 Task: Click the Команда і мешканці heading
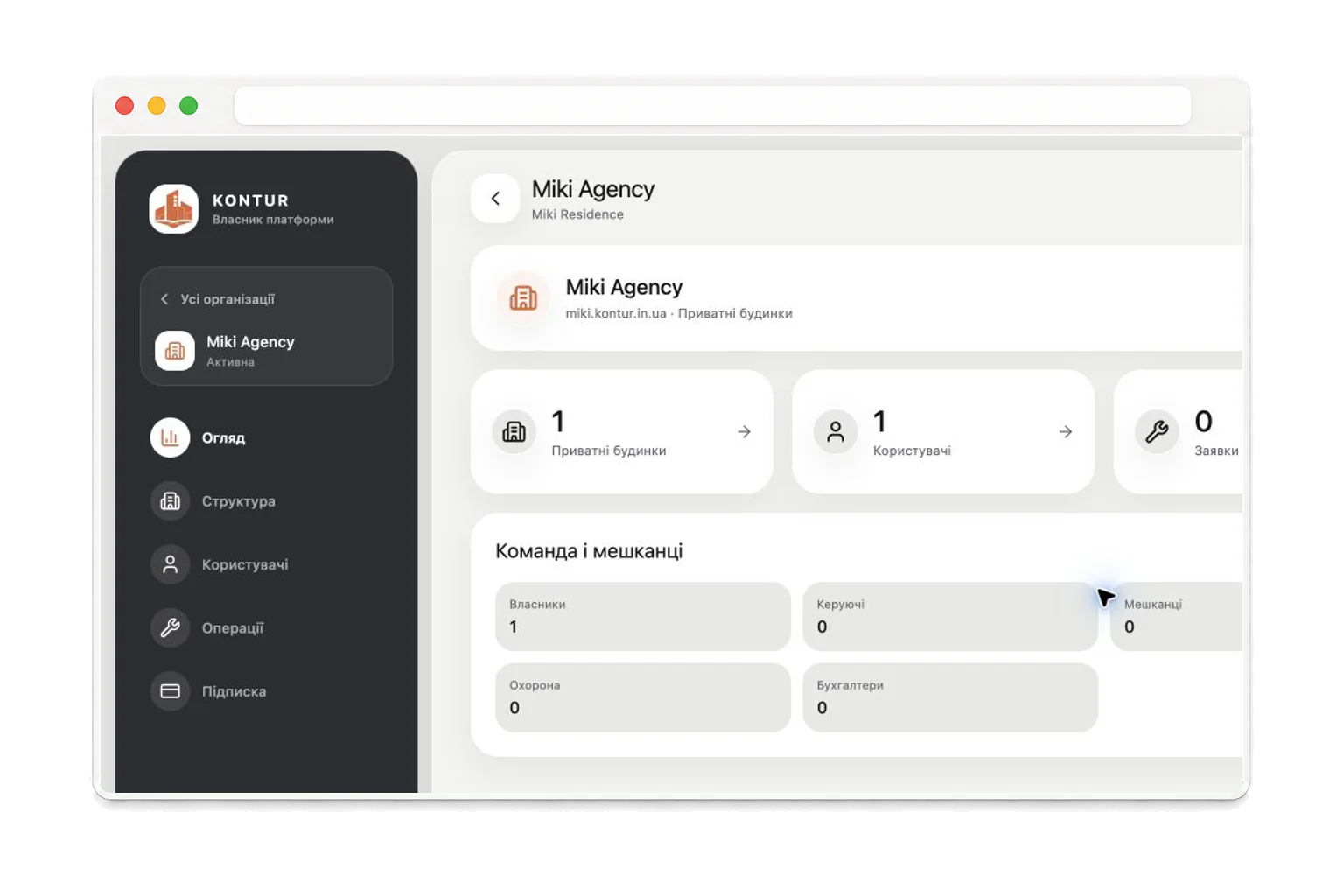click(589, 551)
